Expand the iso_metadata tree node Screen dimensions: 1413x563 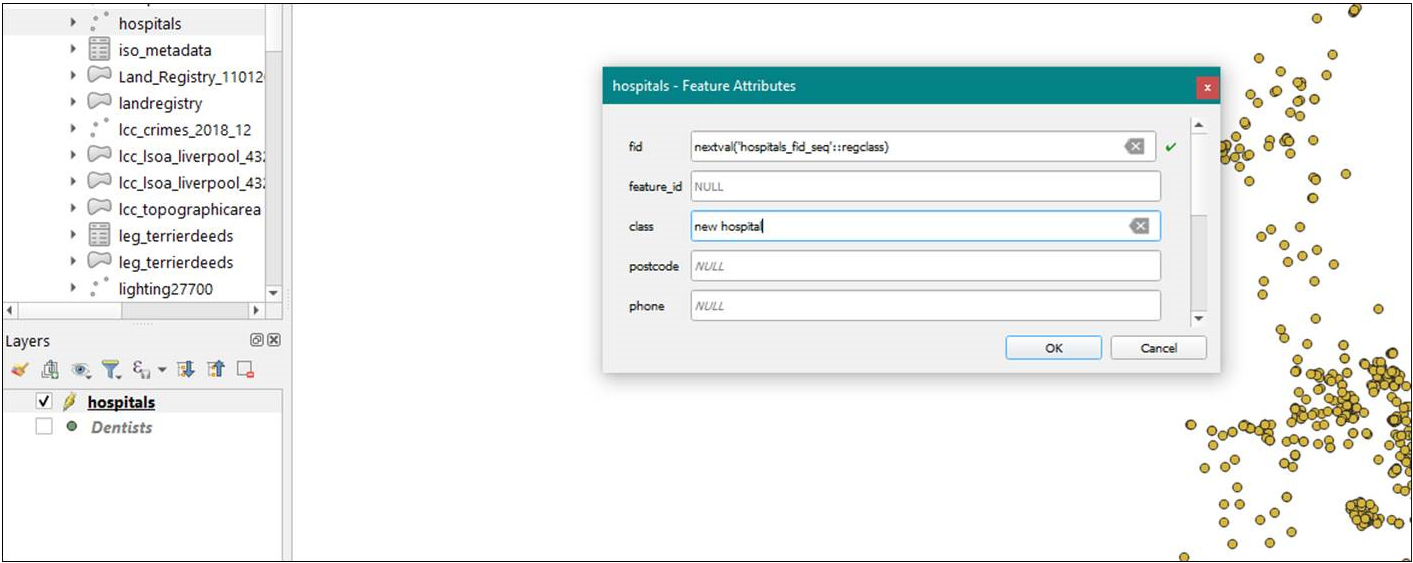(x=73, y=49)
